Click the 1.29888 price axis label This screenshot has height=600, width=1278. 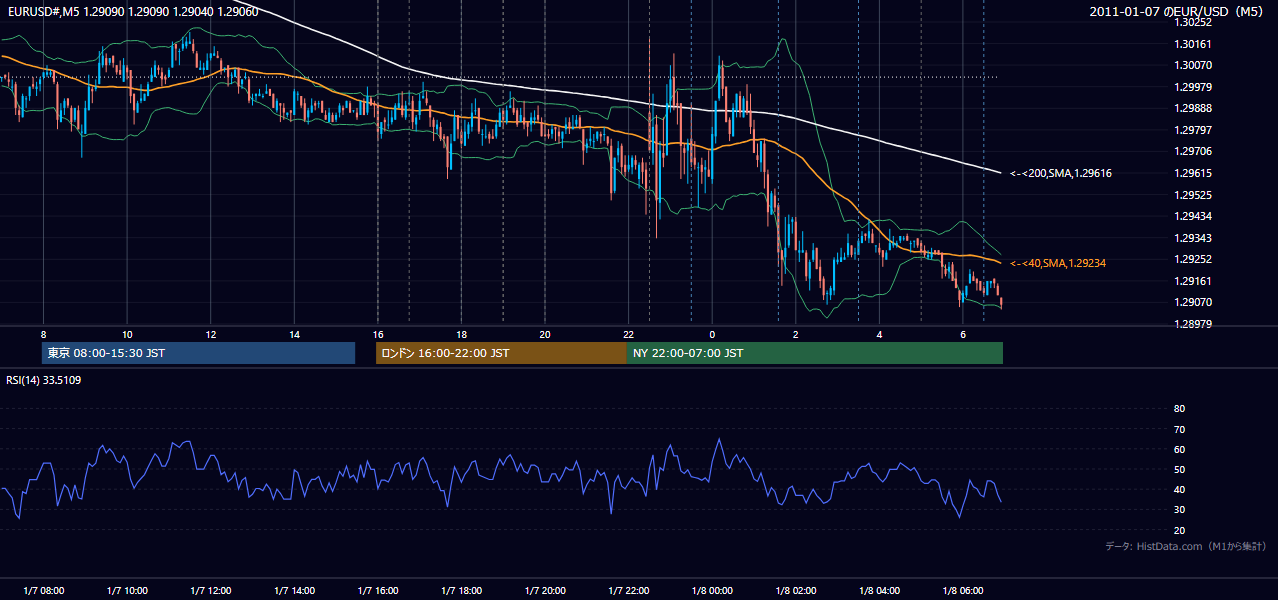point(1193,108)
